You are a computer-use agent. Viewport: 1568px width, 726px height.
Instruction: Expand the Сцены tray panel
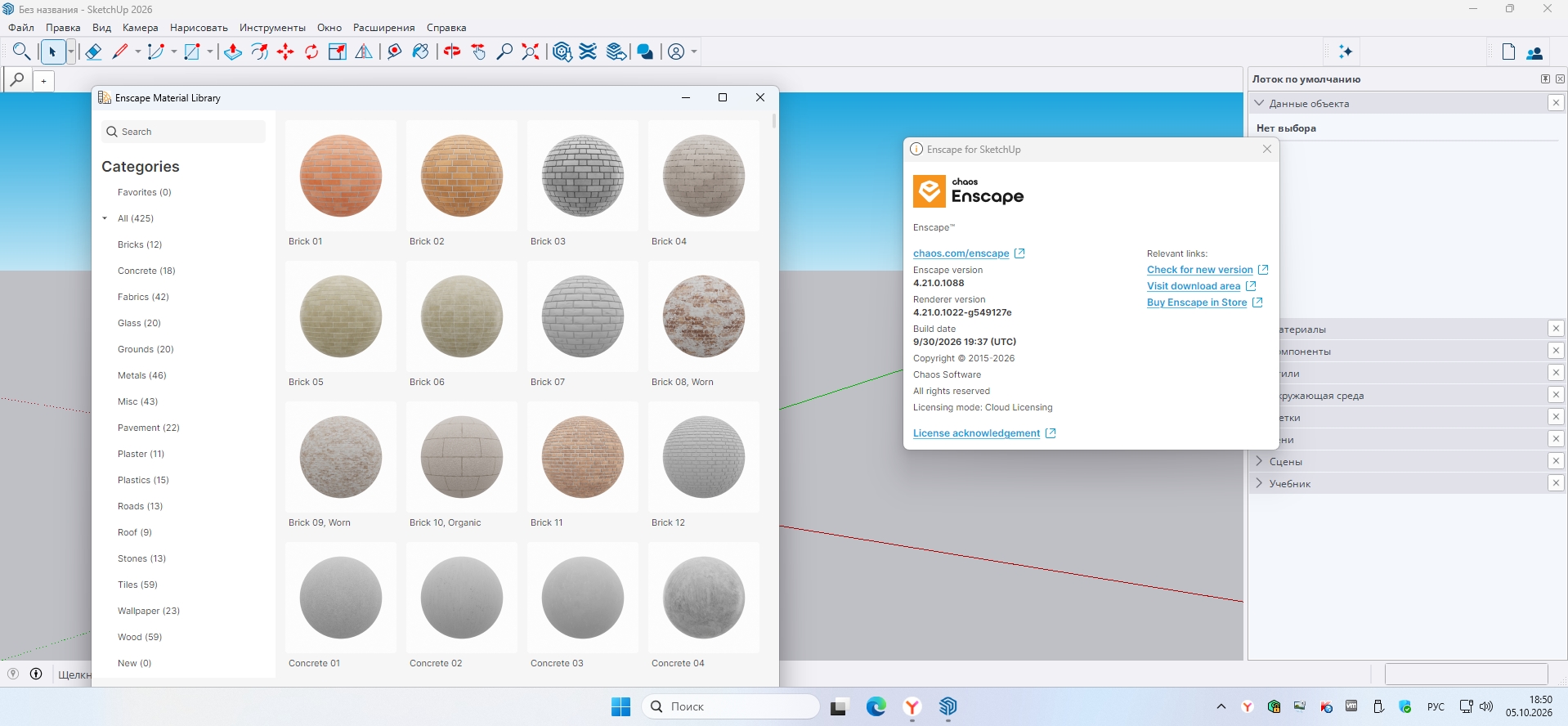1260,461
